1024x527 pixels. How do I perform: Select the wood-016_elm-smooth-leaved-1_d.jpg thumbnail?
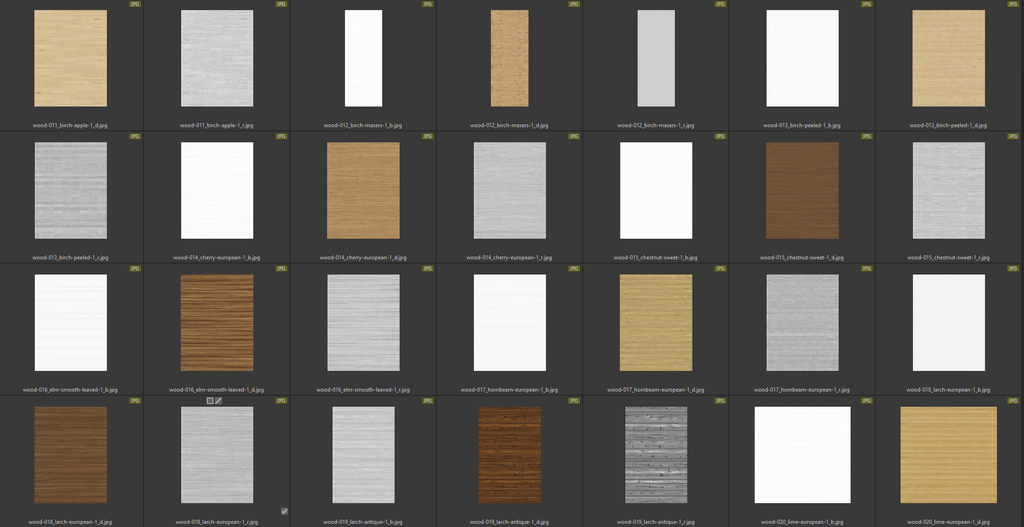click(x=217, y=322)
